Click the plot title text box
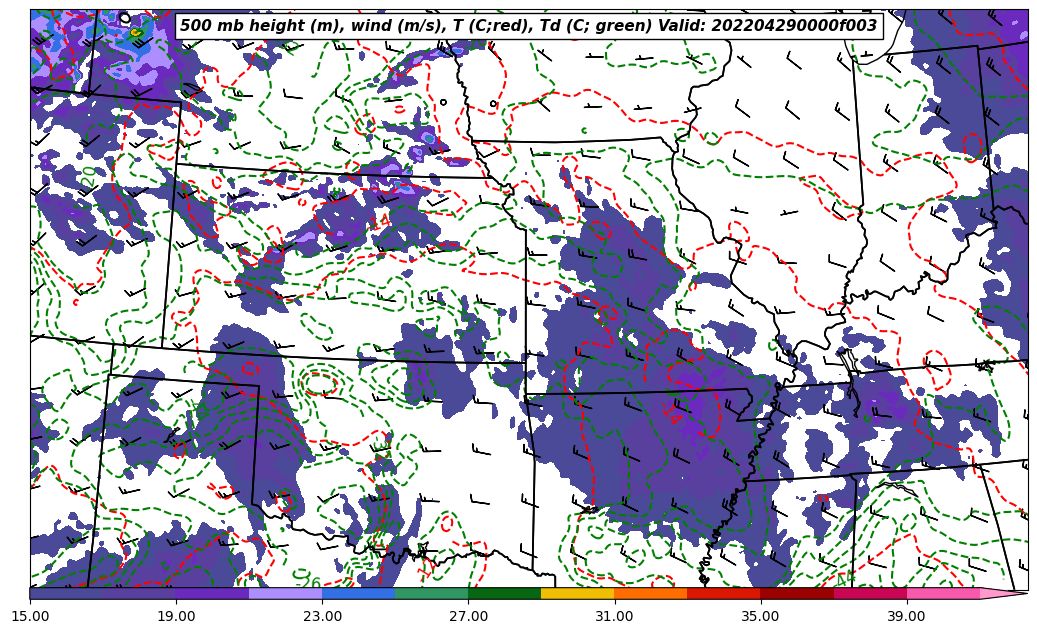Screen dimensions: 1037x633 528,26
